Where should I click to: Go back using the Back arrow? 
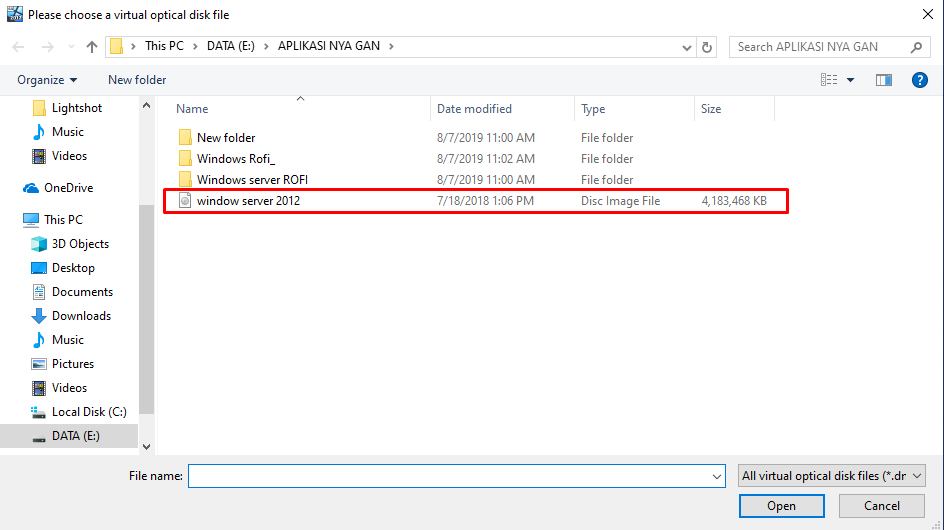pos(19,46)
